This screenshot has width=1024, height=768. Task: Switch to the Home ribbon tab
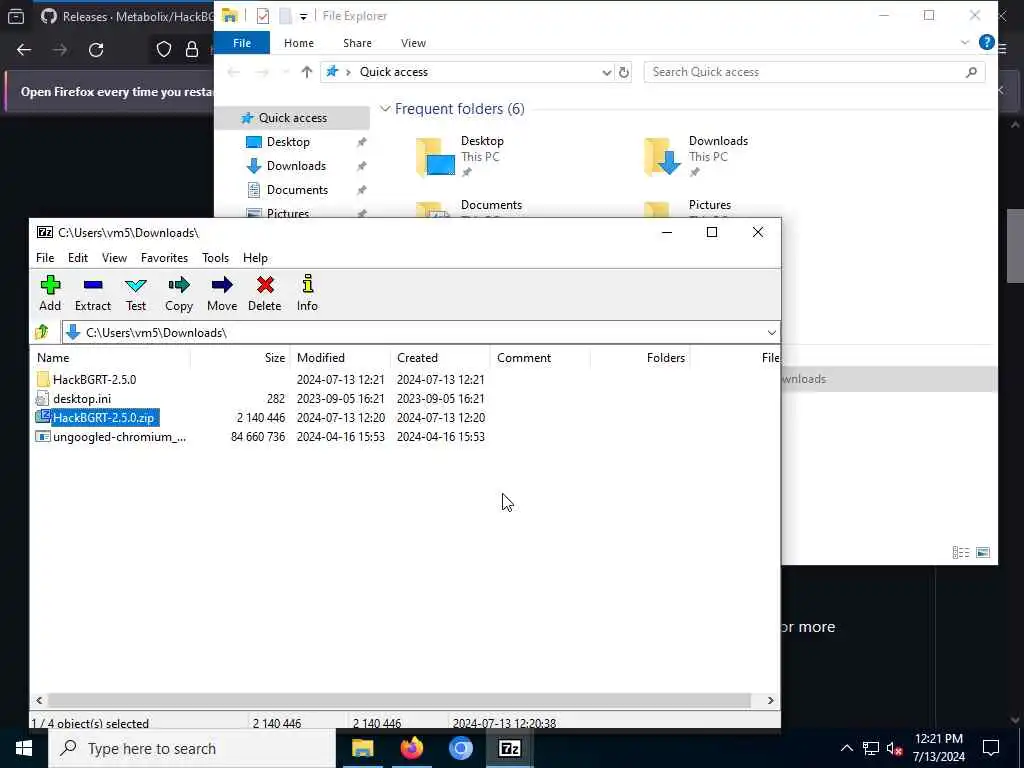pyautogui.click(x=299, y=42)
